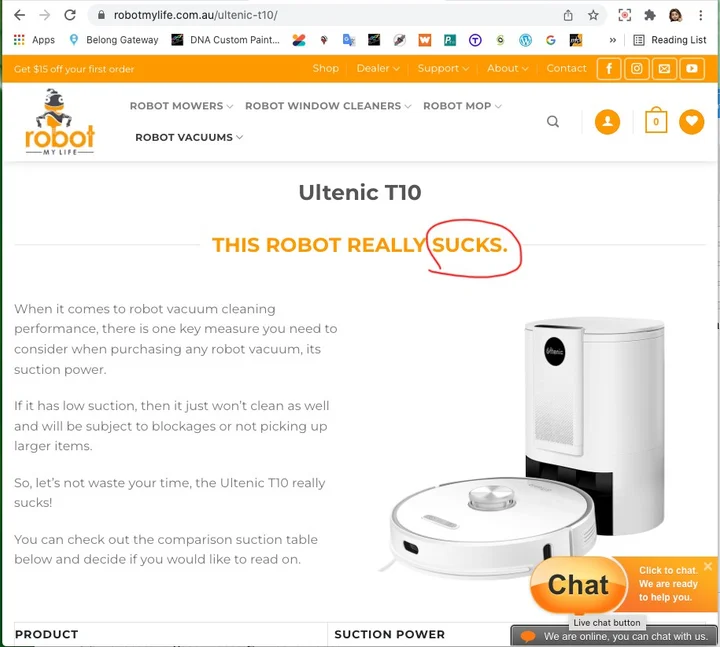
Task: Close the chat prompt popup
Action: (x=708, y=566)
